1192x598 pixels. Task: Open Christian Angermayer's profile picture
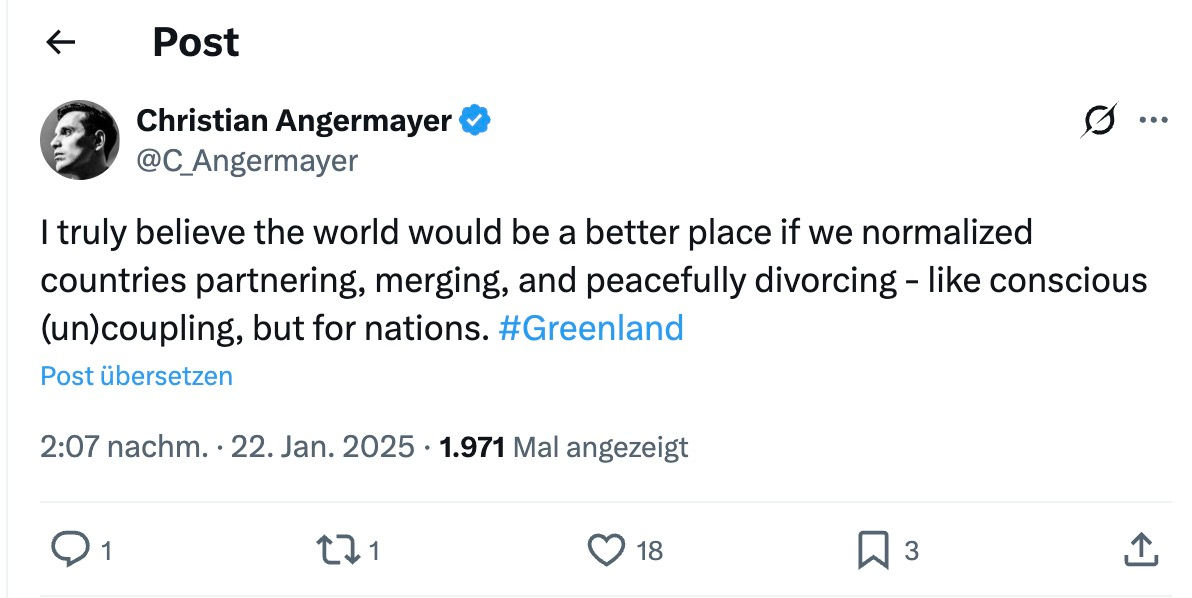pos(80,139)
